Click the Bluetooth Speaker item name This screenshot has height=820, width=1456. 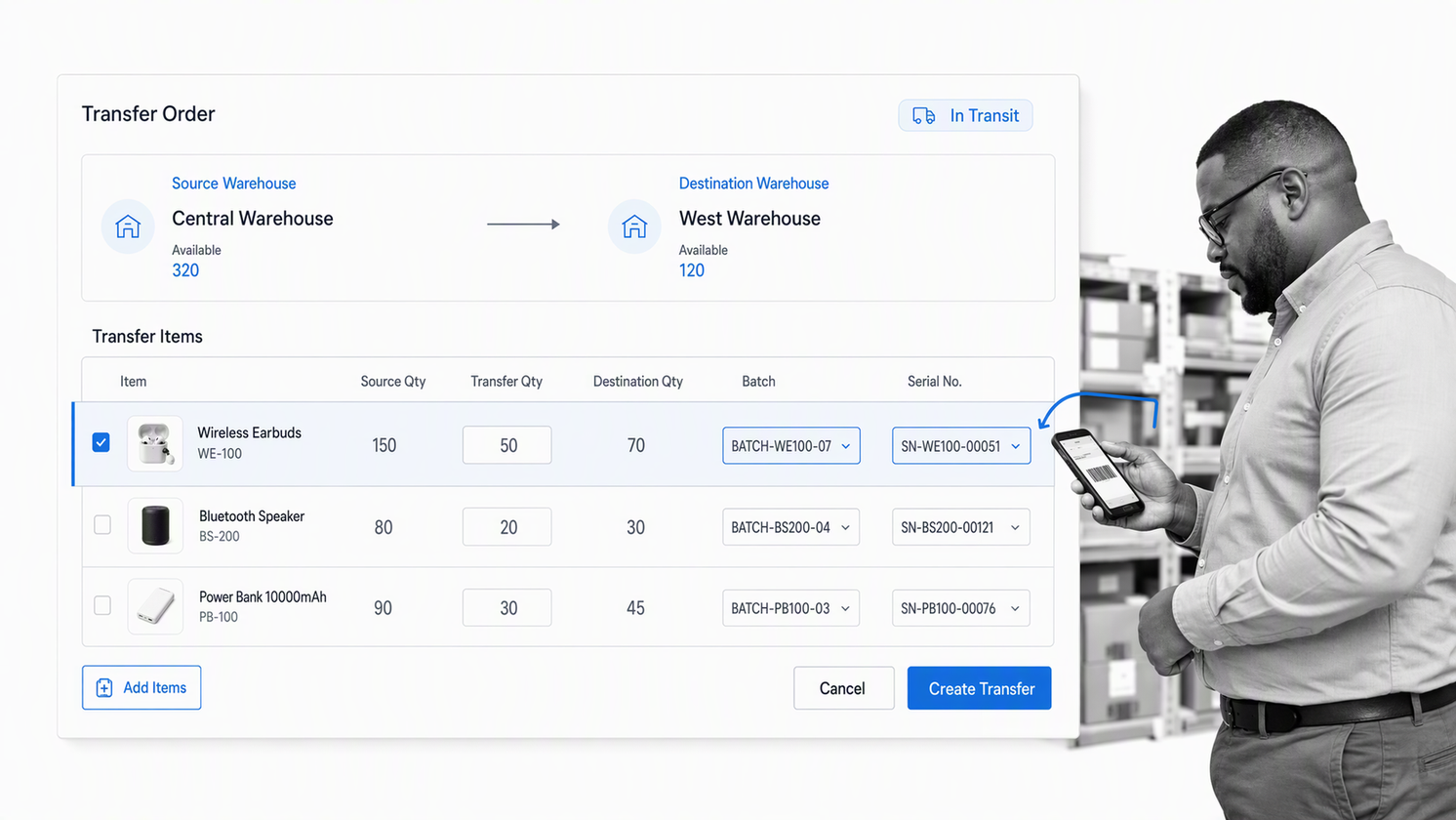click(252, 516)
